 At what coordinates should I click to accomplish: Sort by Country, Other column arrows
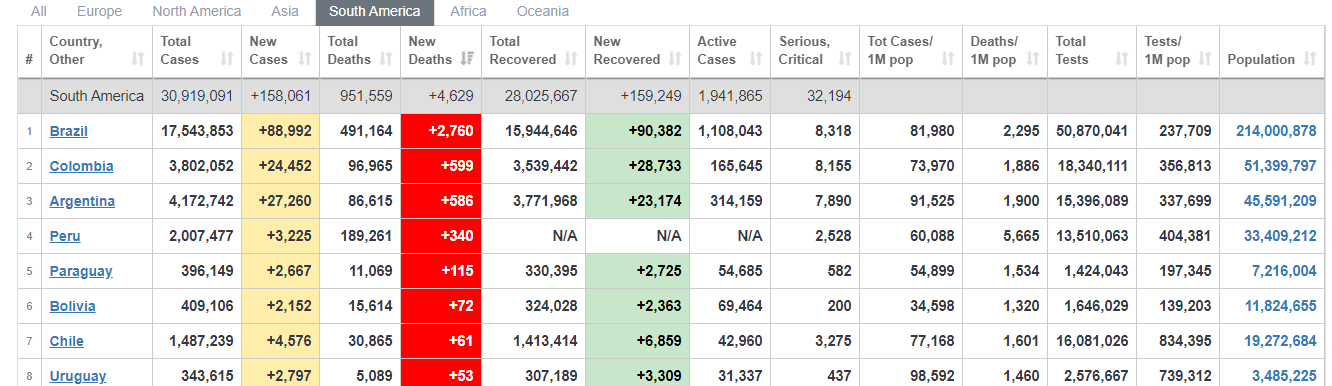coord(139,59)
